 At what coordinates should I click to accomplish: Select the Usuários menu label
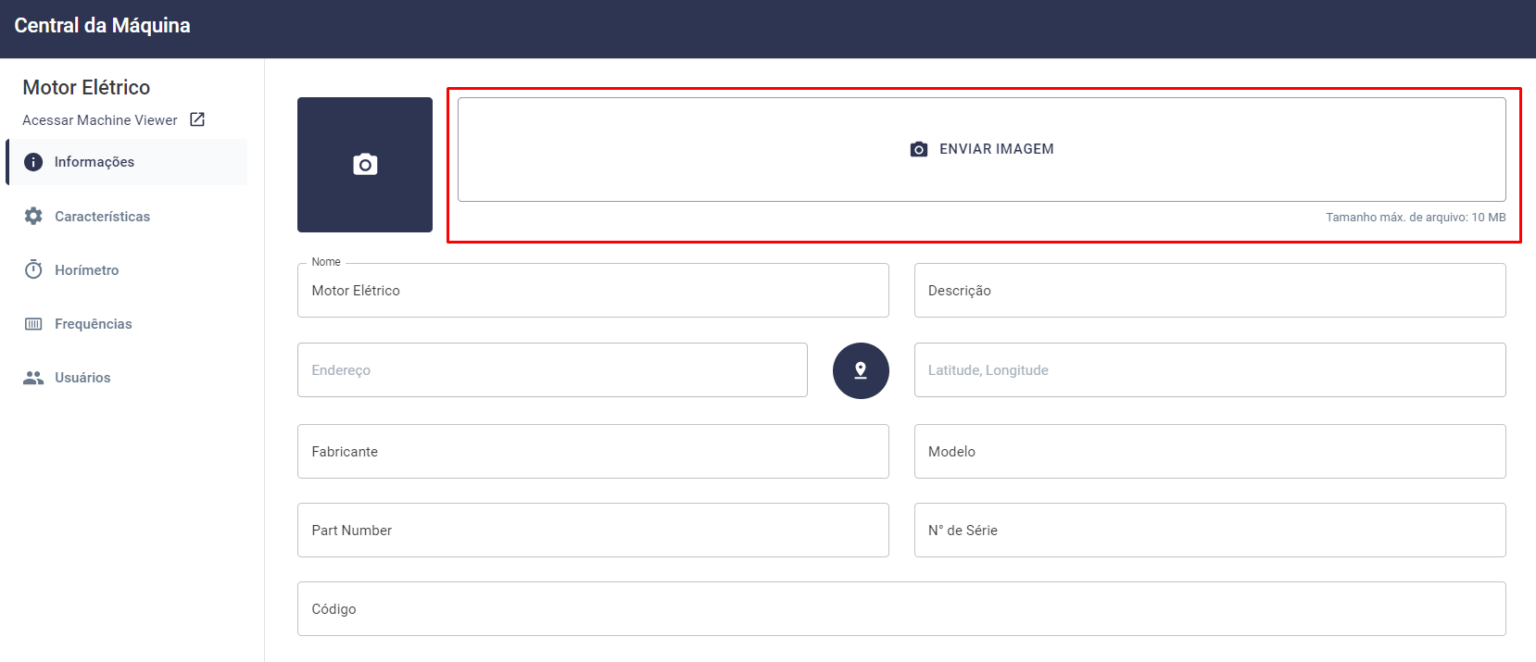[82, 378]
